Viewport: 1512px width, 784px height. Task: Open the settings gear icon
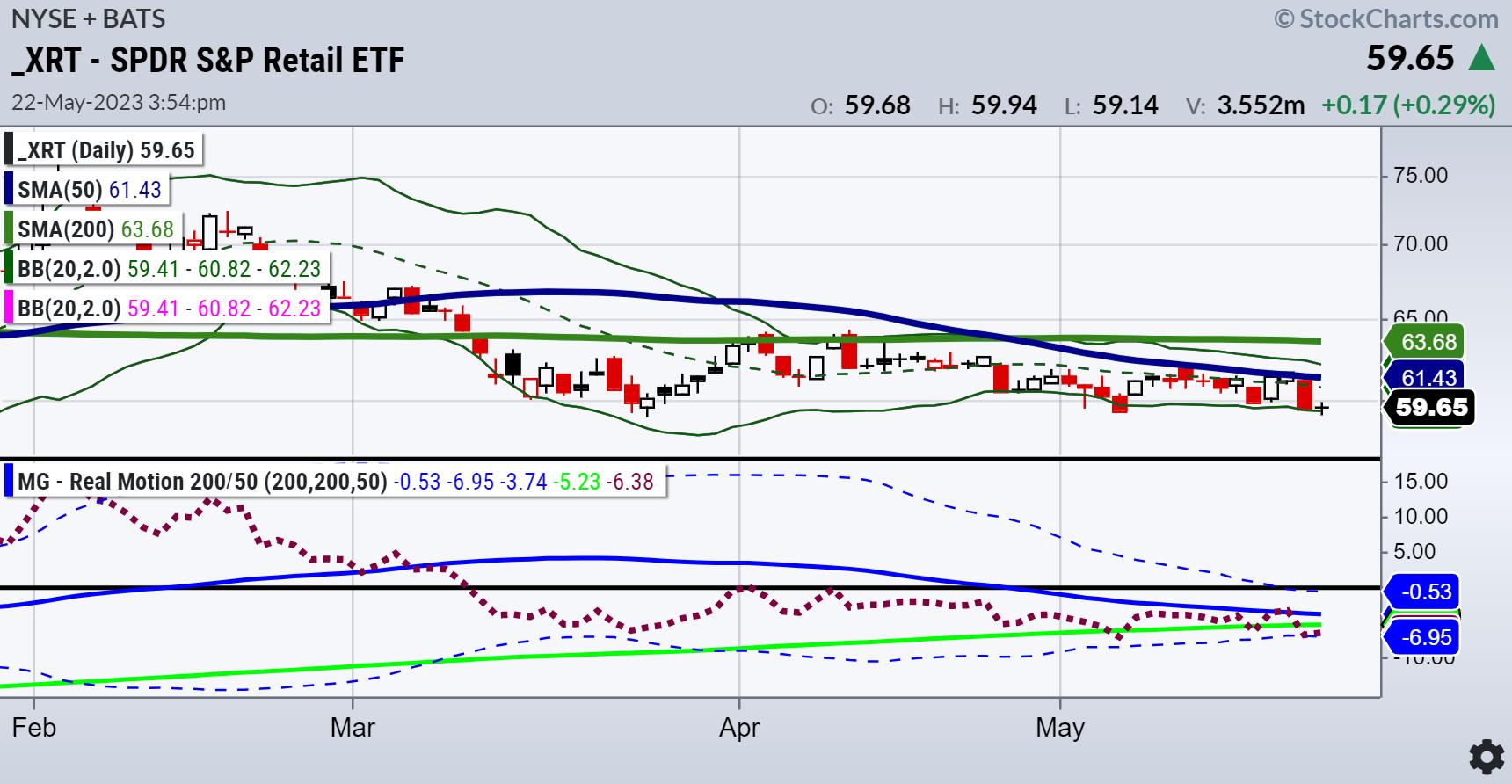(x=1486, y=757)
